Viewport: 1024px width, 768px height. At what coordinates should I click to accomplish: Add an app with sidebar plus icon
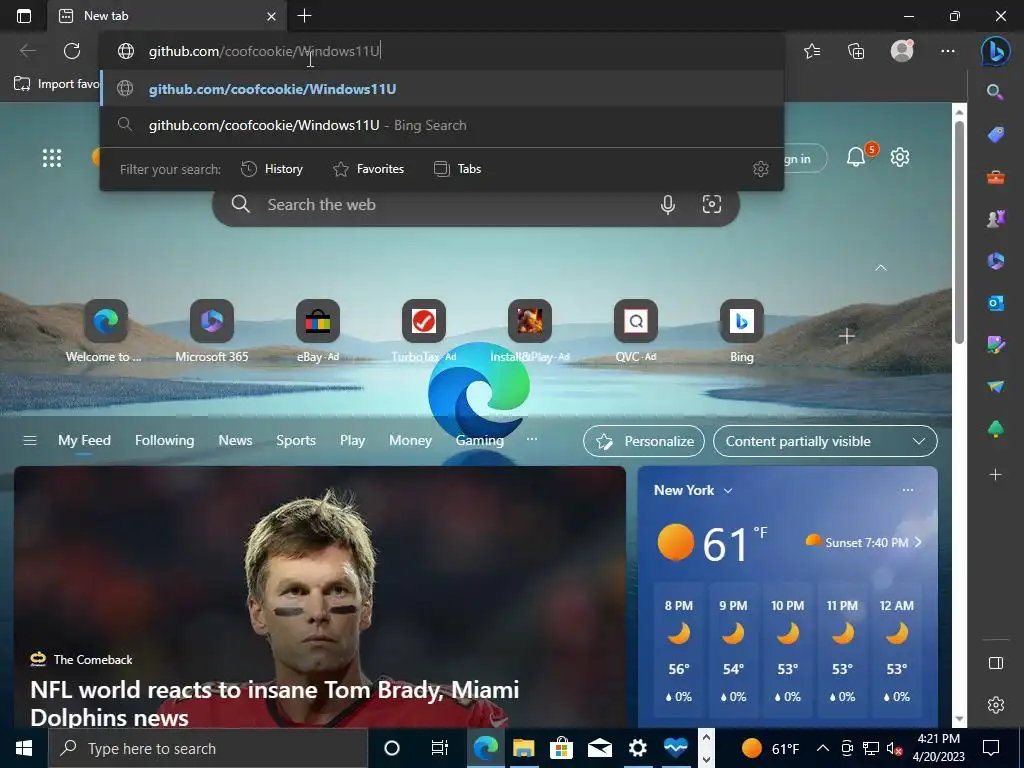click(995, 475)
